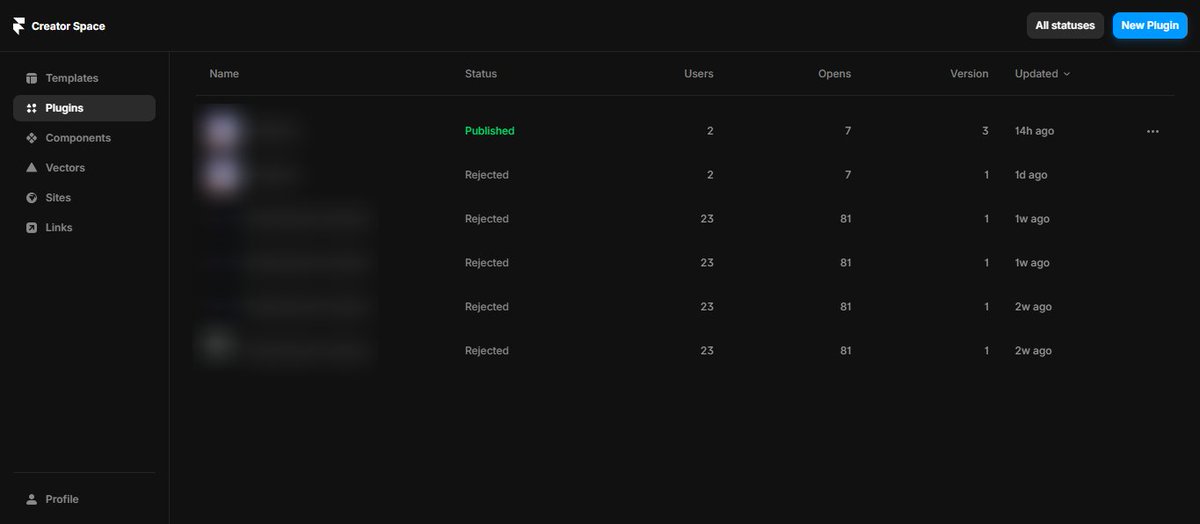Click the Users column header
The width and height of the screenshot is (1200, 524).
point(699,74)
